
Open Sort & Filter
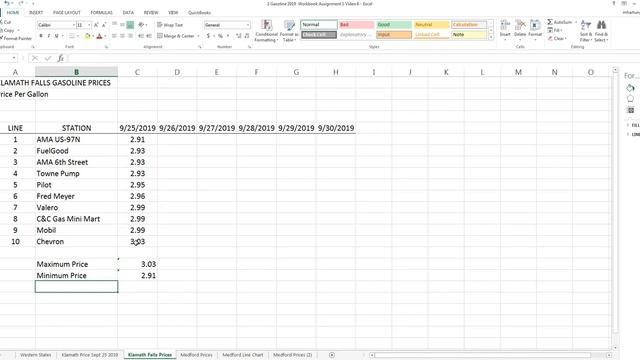pos(585,31)
